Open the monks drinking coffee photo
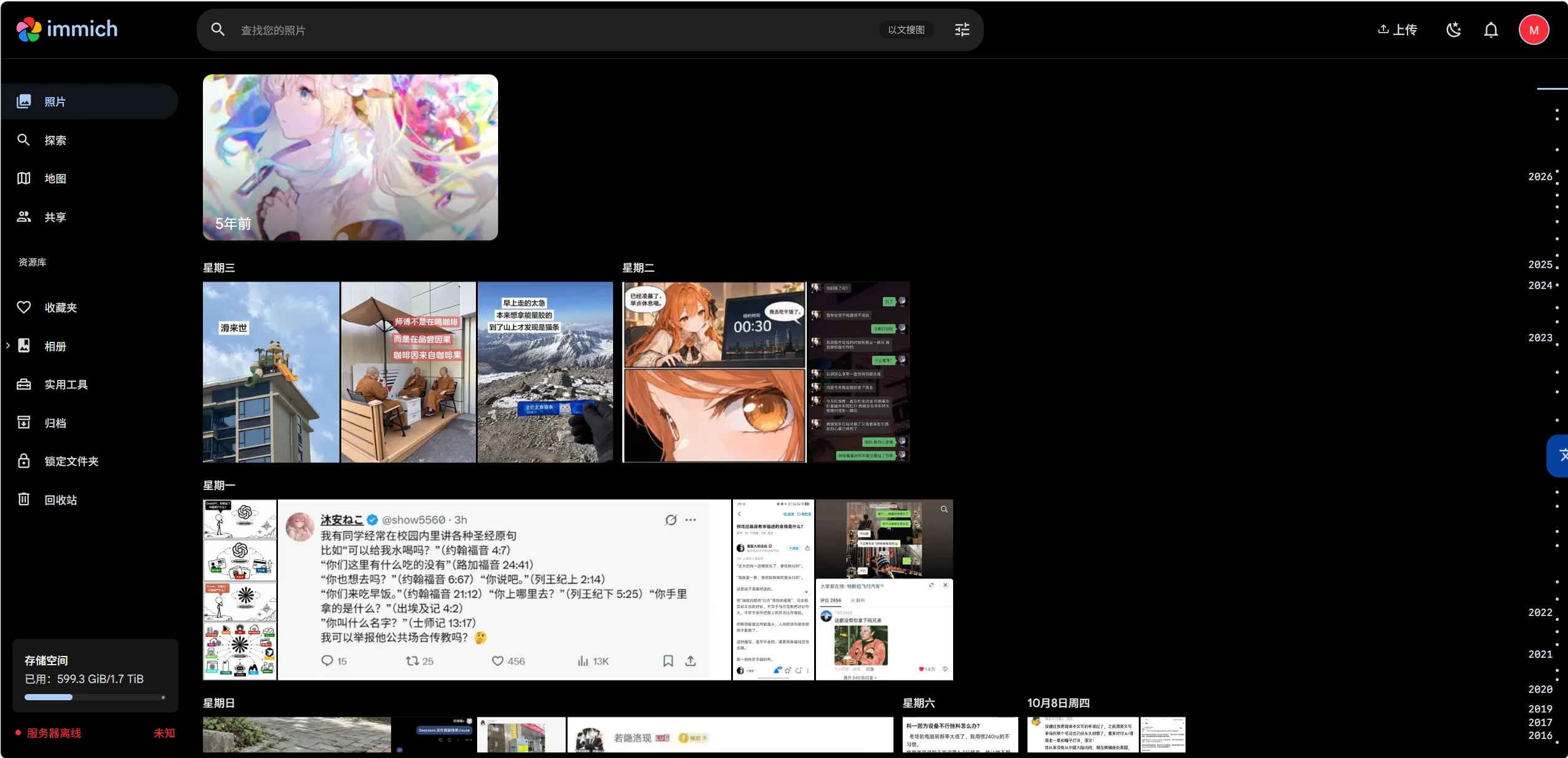Viewport: 1568px width, 758px height. (x=408, y=372)
